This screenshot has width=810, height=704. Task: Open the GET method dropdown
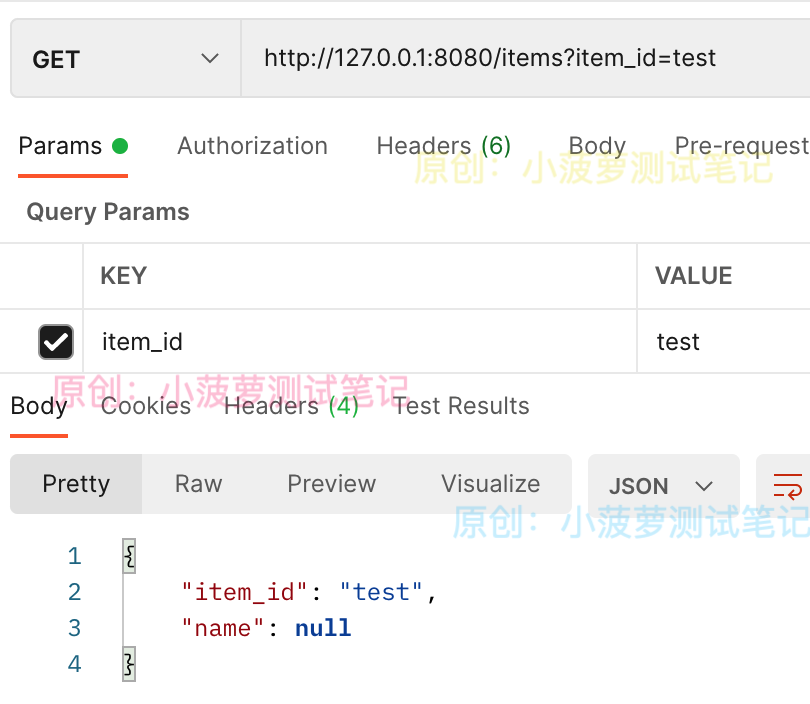coord(126,58)
